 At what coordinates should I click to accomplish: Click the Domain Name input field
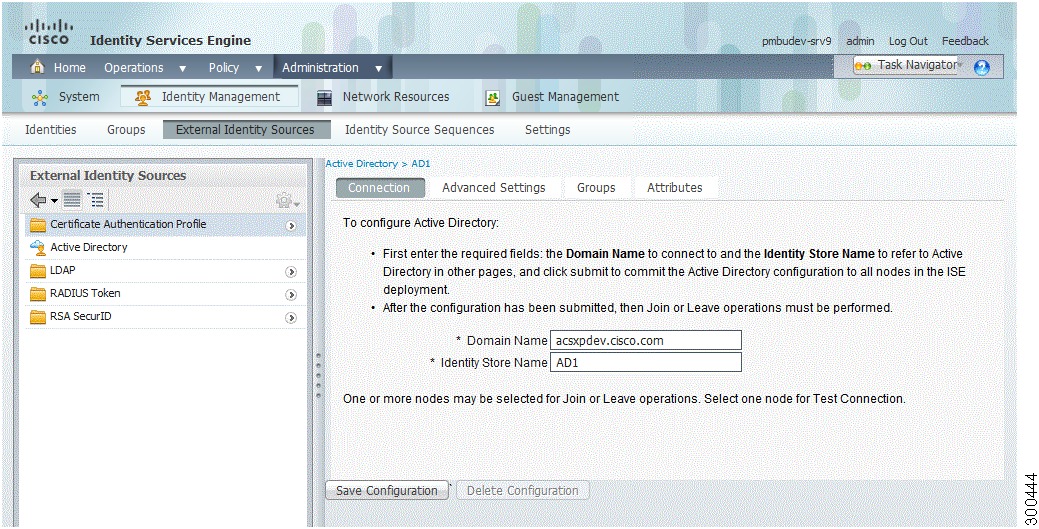(x=645, y=341)
